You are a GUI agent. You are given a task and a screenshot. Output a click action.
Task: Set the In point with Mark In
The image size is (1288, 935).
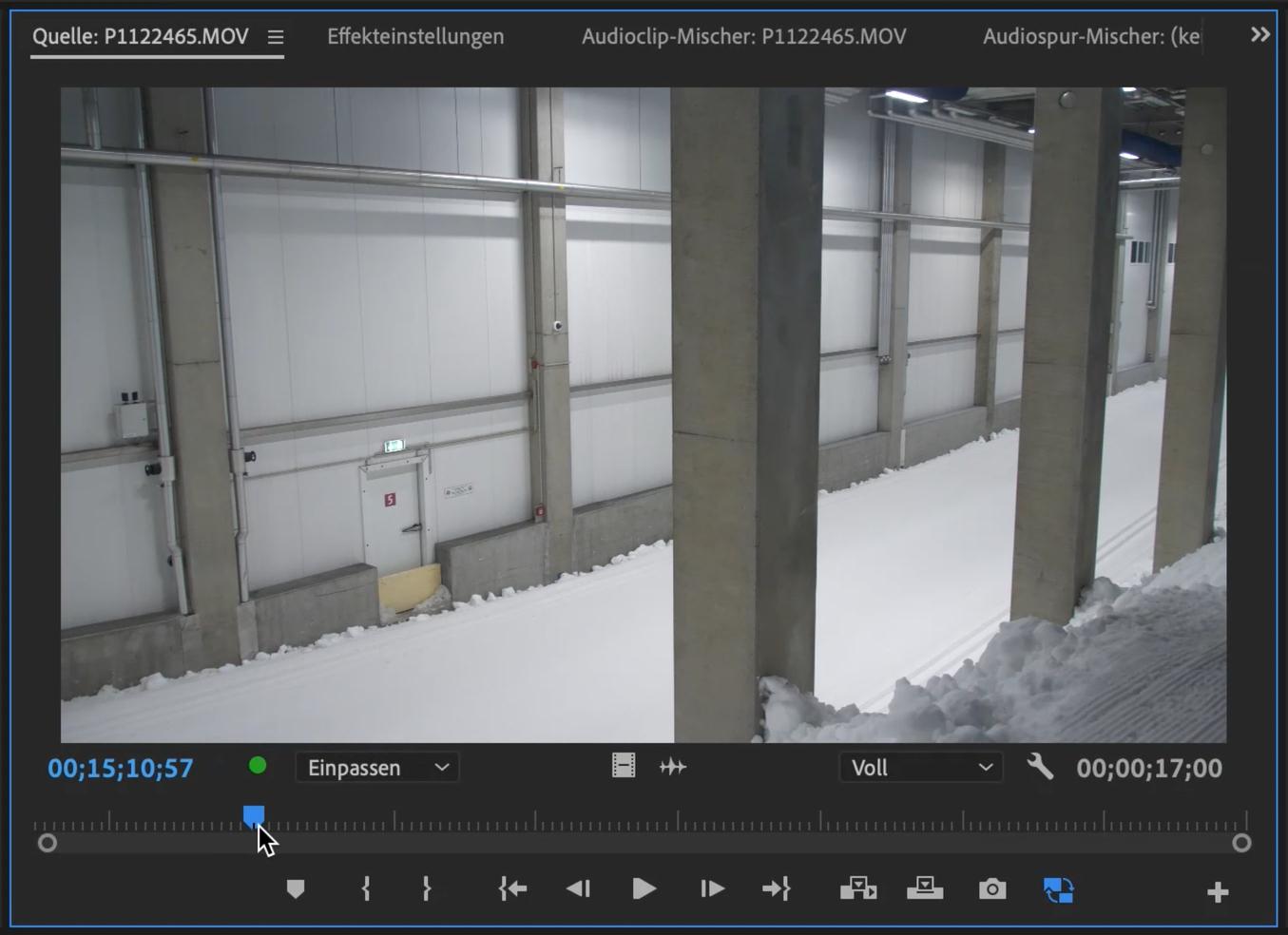(366, 889)
